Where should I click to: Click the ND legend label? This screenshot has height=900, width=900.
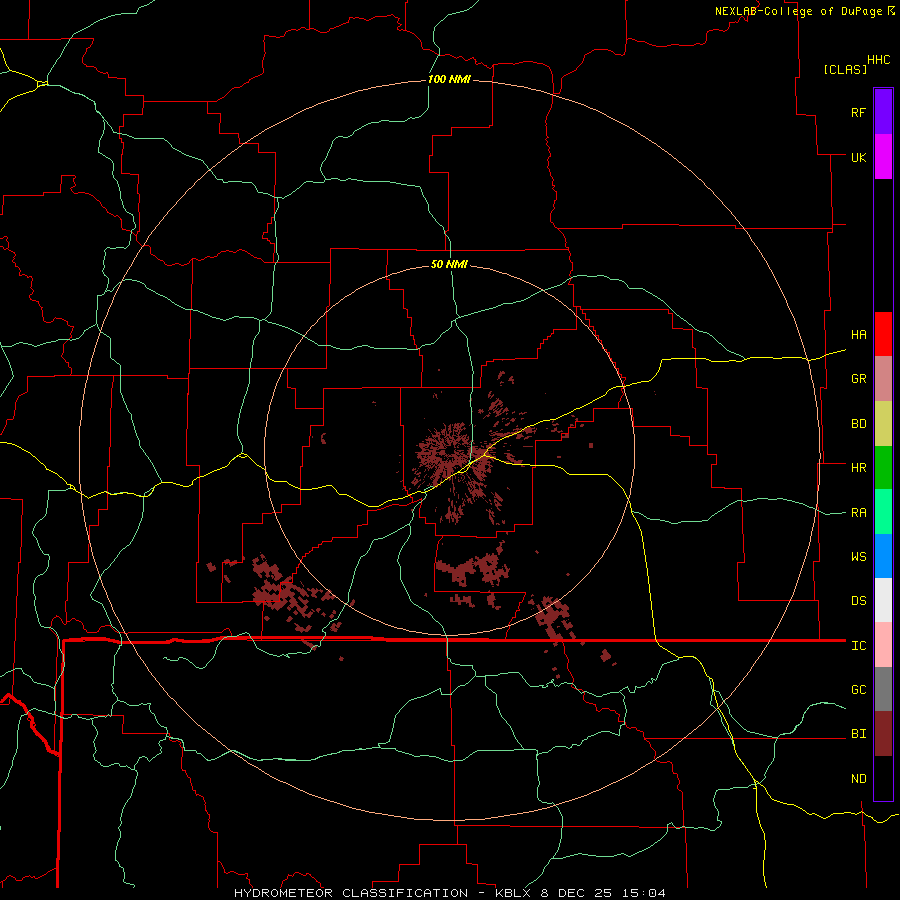(858, 779)
